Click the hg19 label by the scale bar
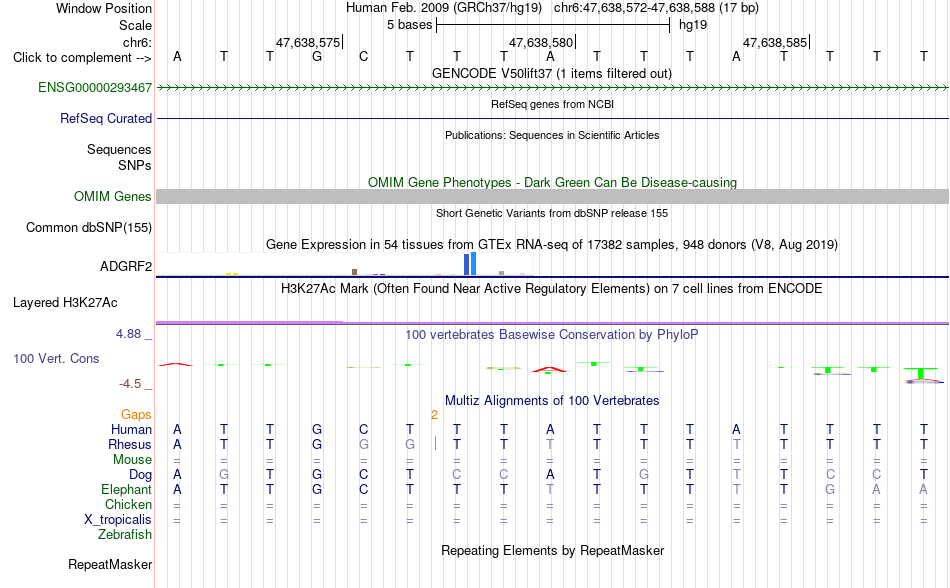Screen dimensions: 950x588 [693, 25]
